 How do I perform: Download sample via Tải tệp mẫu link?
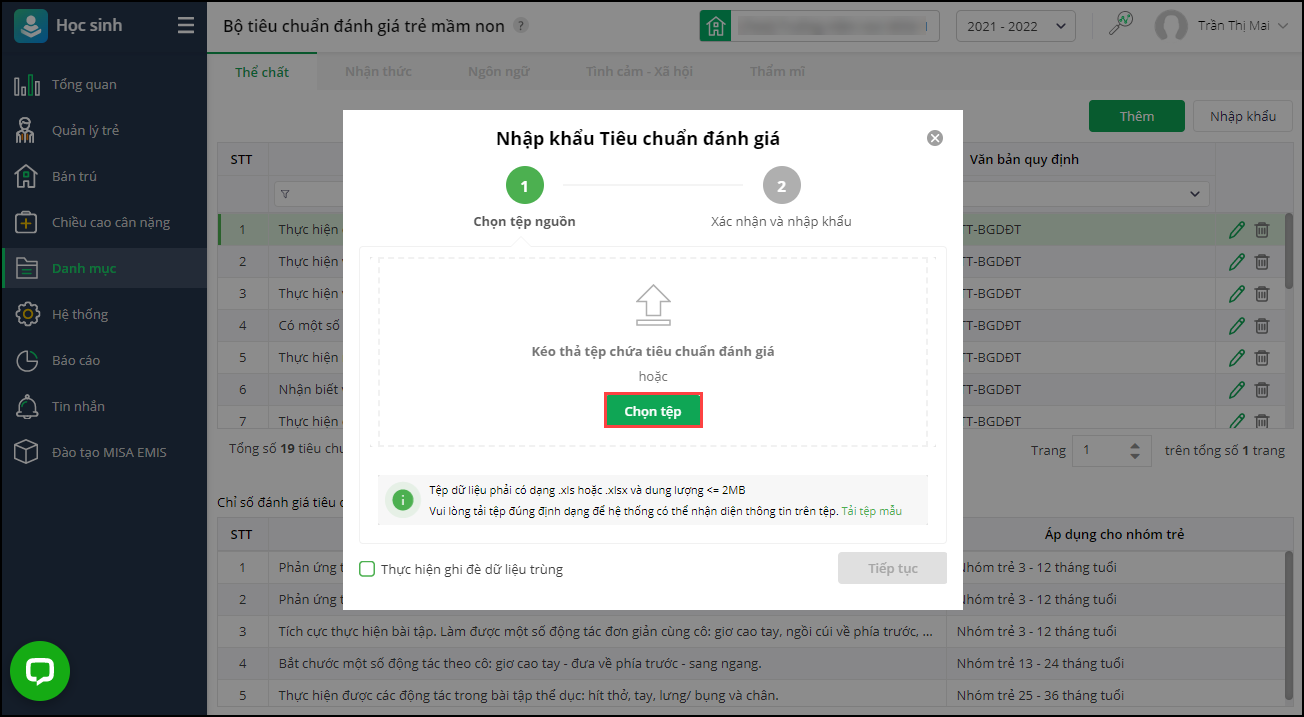[871, 511]
